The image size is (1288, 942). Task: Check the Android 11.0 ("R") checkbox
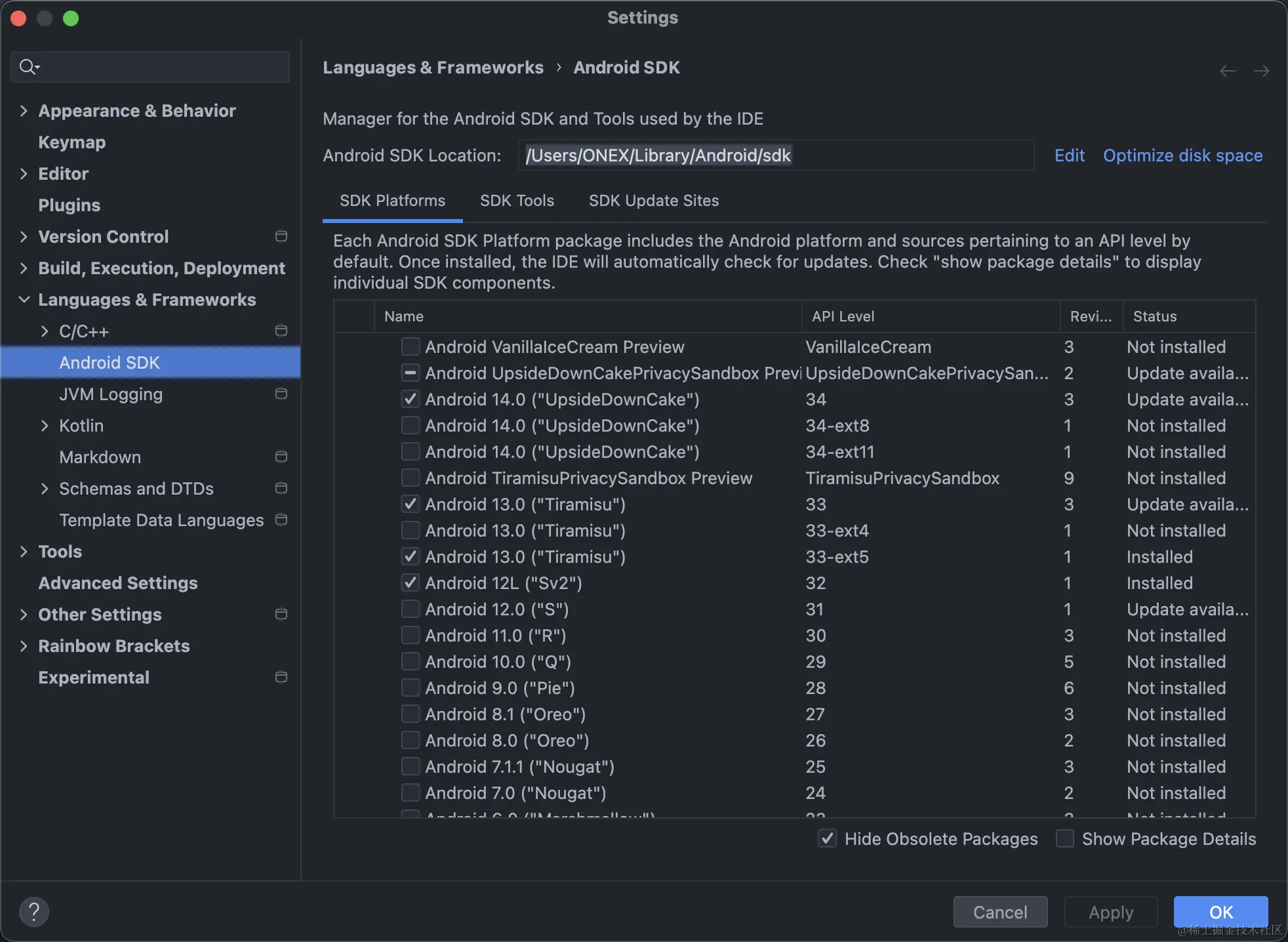click(411, 635)
